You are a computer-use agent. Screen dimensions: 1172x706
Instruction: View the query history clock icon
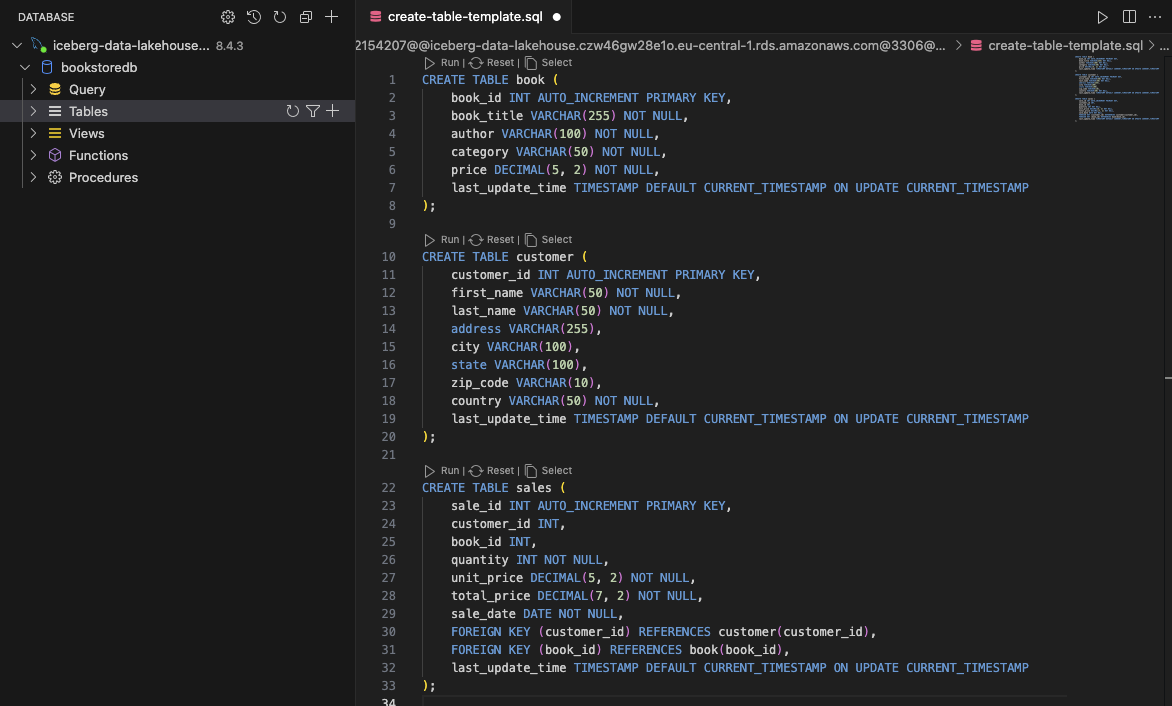pos(253,17)
